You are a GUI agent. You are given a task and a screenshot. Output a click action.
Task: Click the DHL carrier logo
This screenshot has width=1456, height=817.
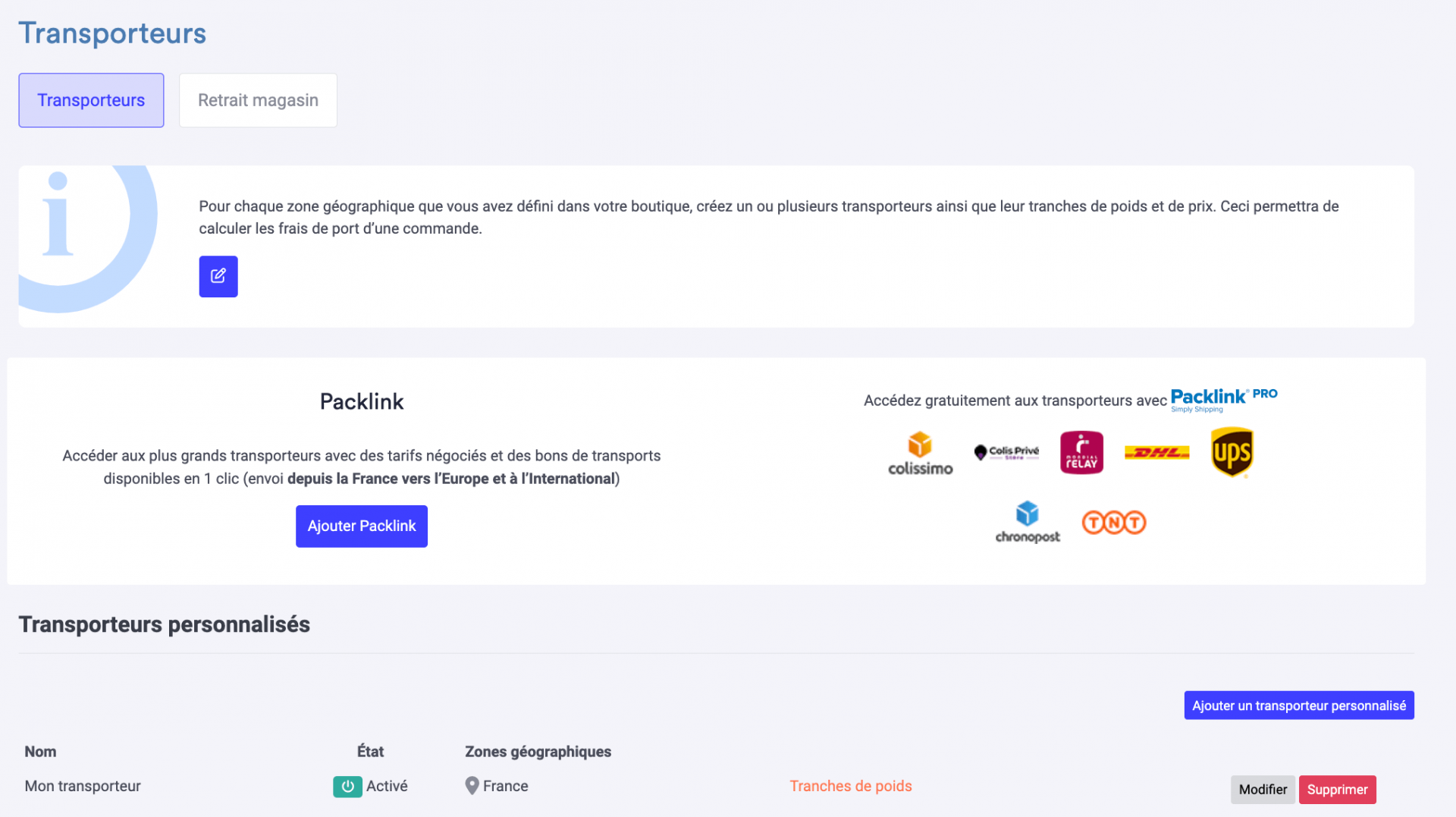tap(1156, 453)
